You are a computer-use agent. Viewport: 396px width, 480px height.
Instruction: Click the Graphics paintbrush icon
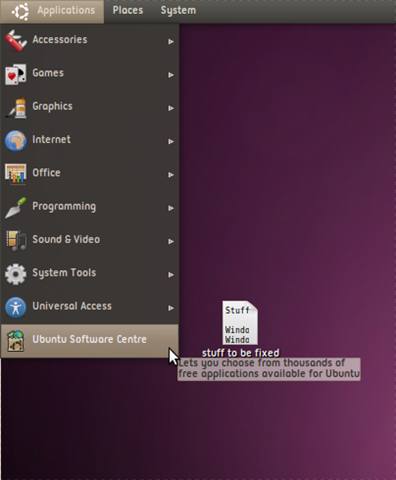click(16, 107)
